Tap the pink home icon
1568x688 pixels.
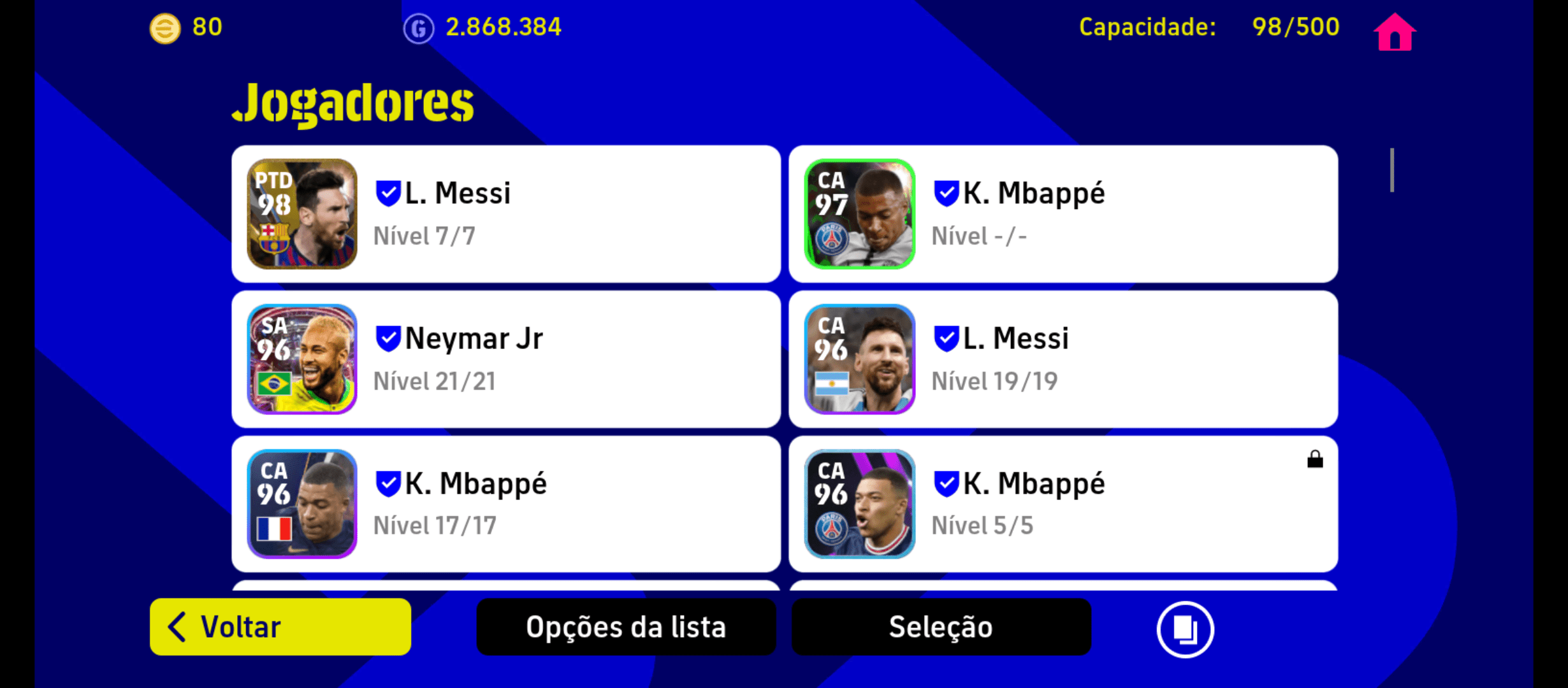(x=1394, y=32)
